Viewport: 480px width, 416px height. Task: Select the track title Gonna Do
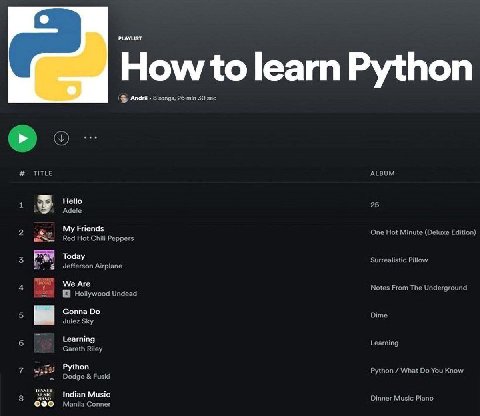(81, 311)
